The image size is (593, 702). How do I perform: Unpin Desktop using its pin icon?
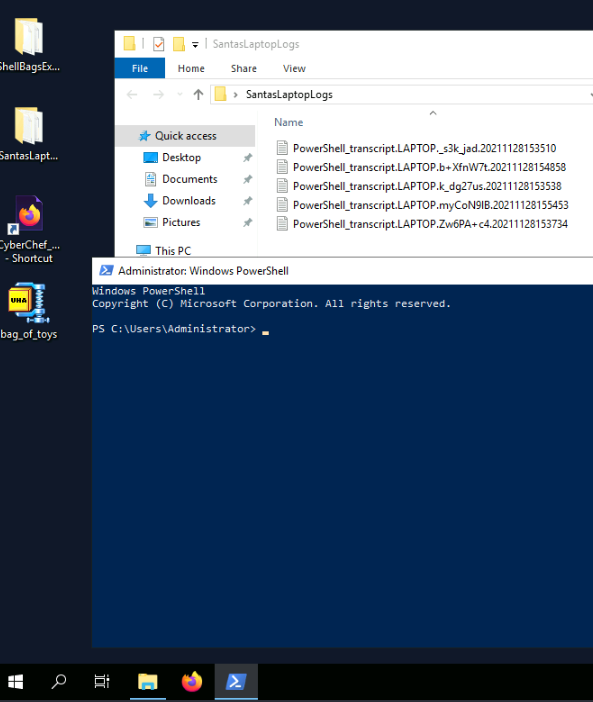(247, 158)
